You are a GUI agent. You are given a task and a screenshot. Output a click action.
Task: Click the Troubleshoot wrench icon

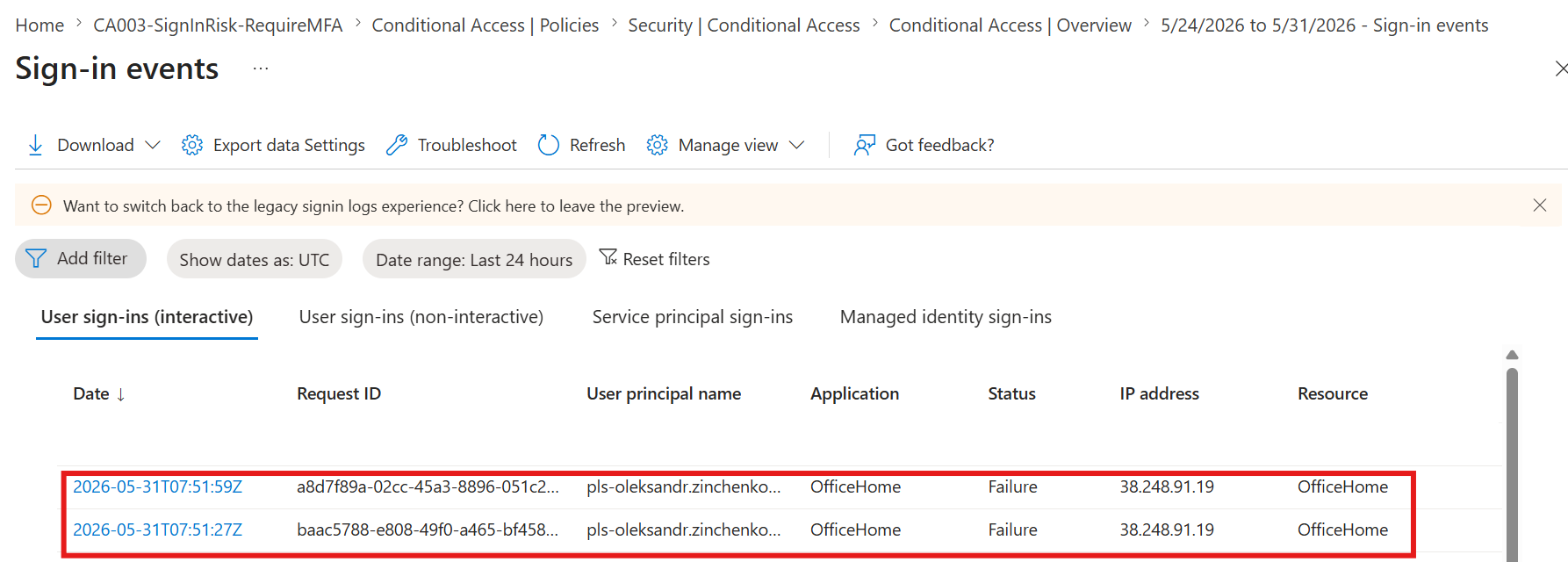[397, 145]
